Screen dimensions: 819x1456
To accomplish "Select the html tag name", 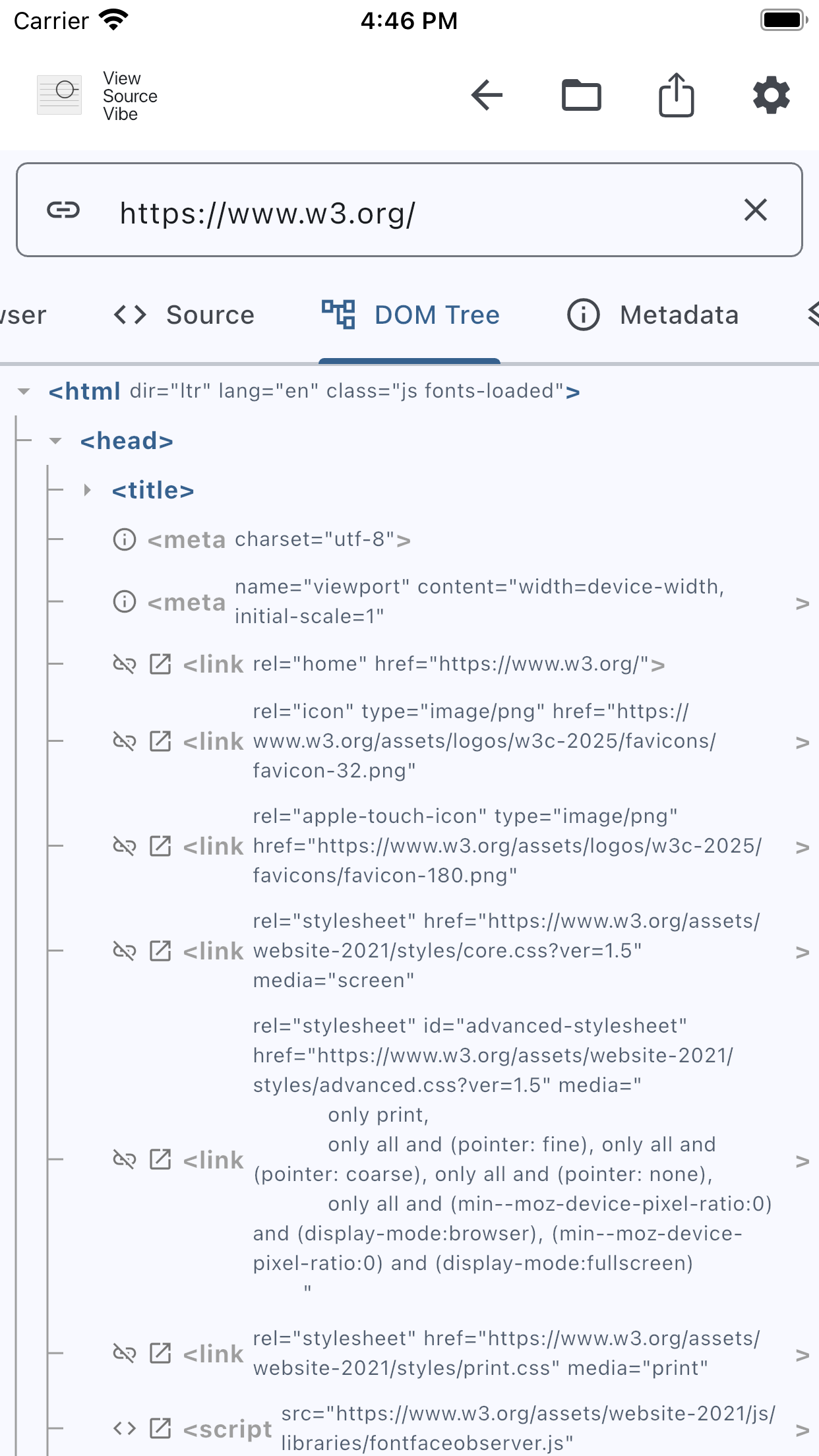I will point(84,391).
